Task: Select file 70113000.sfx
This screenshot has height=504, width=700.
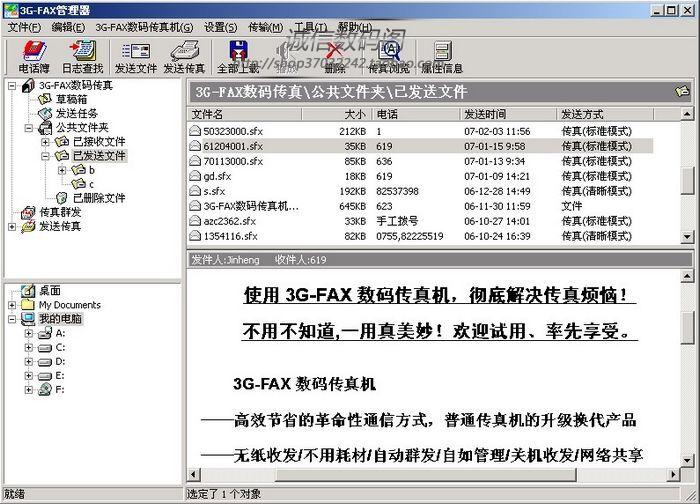Action: [420, 161]
